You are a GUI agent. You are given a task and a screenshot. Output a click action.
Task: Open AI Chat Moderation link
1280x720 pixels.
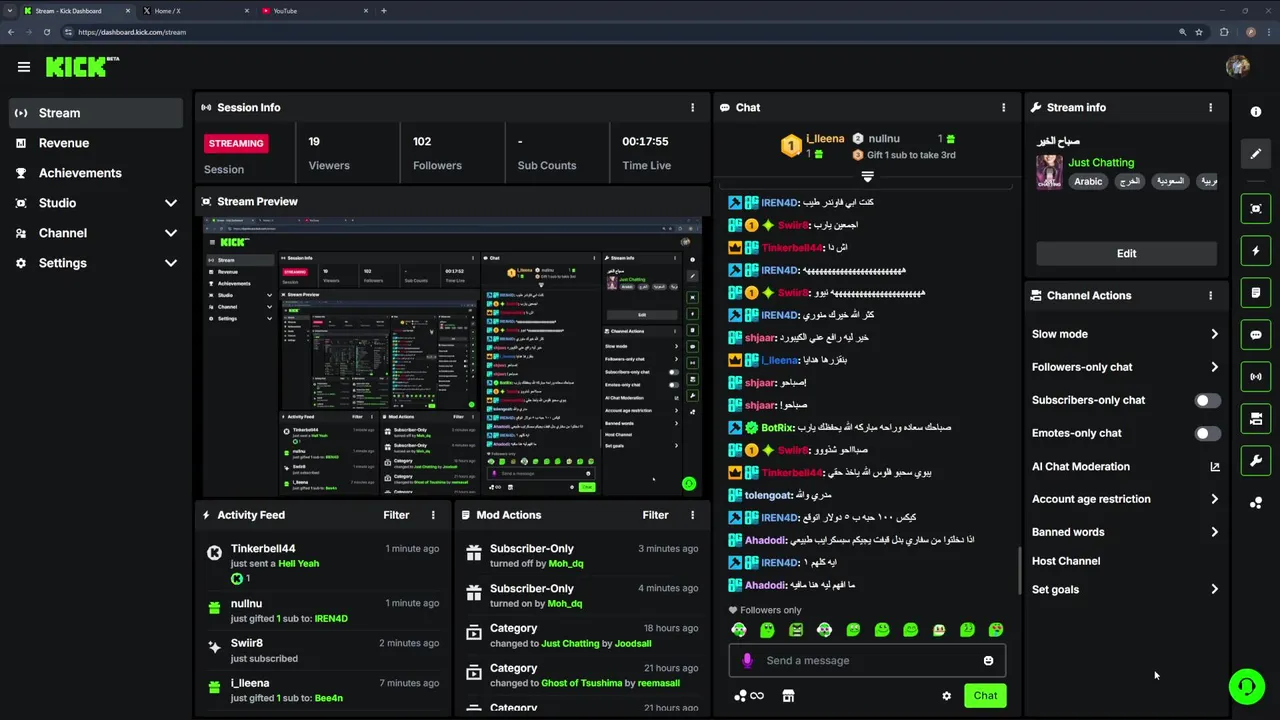(x=1126, y=466)
